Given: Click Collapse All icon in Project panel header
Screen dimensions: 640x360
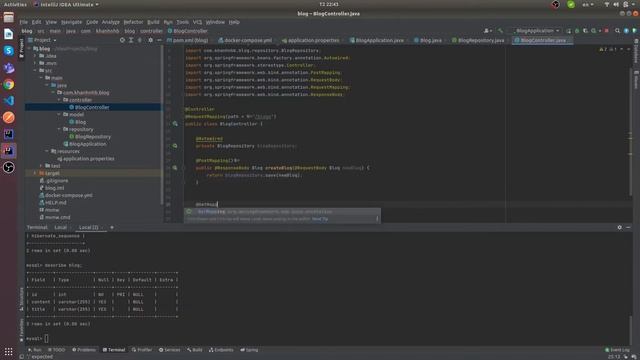Looking at the screenshot, I should [140, 40].
